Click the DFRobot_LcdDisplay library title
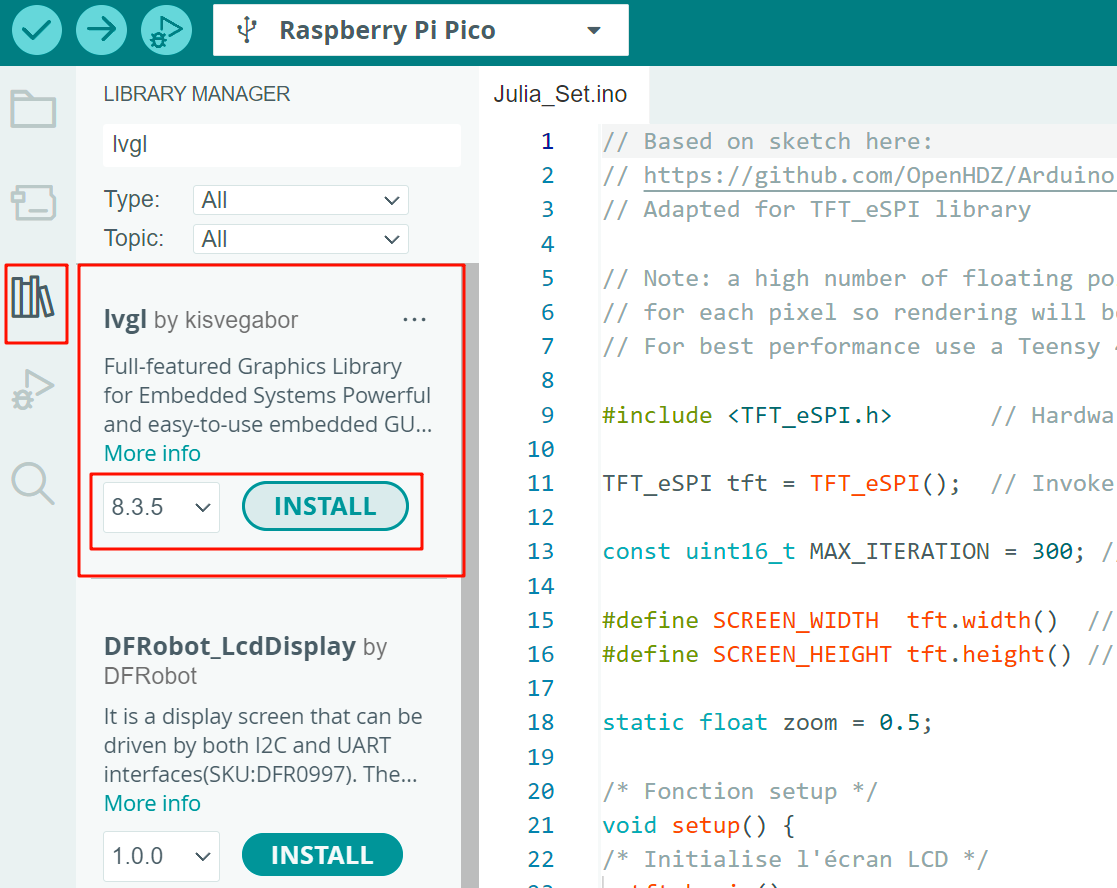The height and width of the screenshot is (888, 1117). pos(229,646)
